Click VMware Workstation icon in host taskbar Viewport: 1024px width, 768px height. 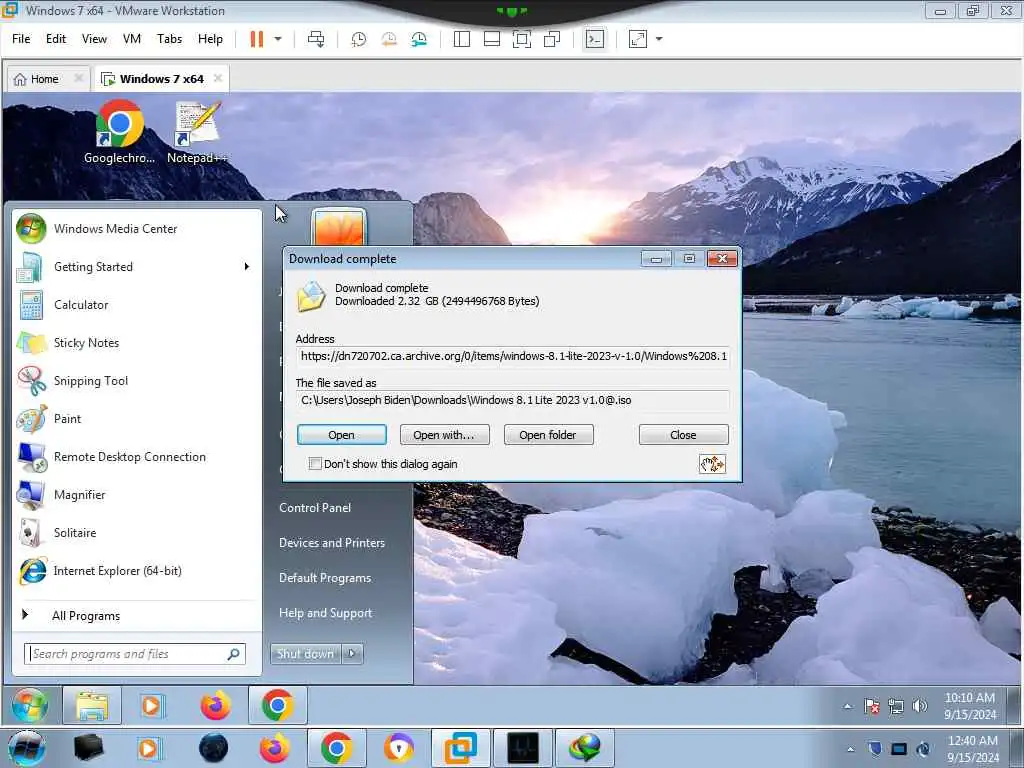coord(460,748)
